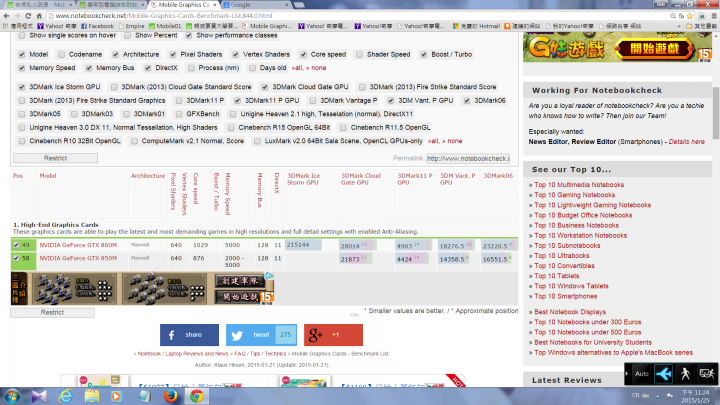Open the Facebook bookmark in bookmarks bar
Image resolution: width=720 pixels, height=405 pixels.
[97, 26]
